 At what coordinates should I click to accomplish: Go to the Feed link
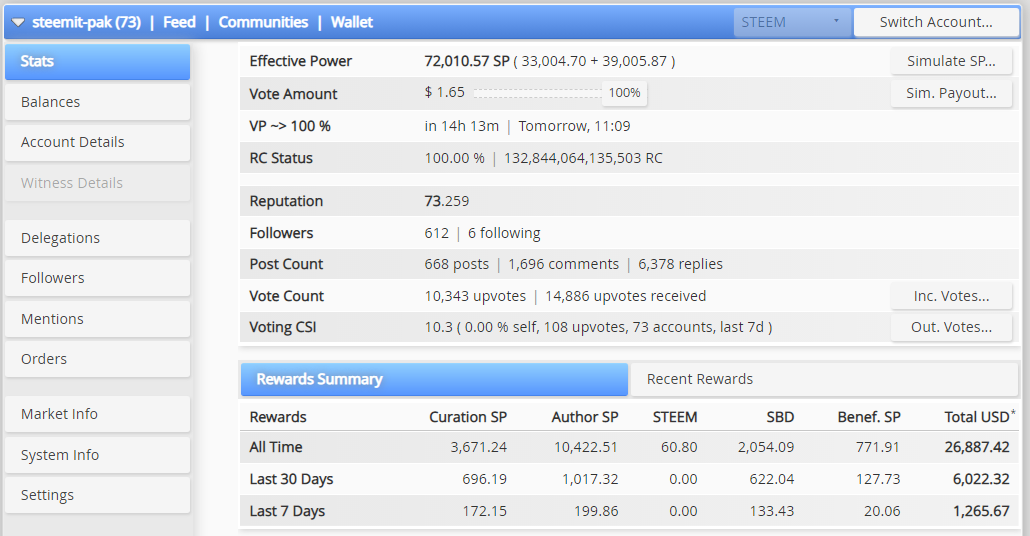[179, 22]
